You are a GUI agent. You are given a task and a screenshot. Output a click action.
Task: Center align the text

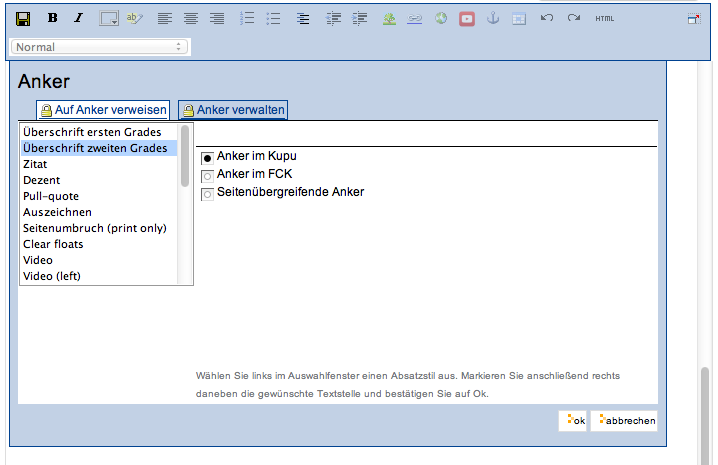(x=191, y=18)
